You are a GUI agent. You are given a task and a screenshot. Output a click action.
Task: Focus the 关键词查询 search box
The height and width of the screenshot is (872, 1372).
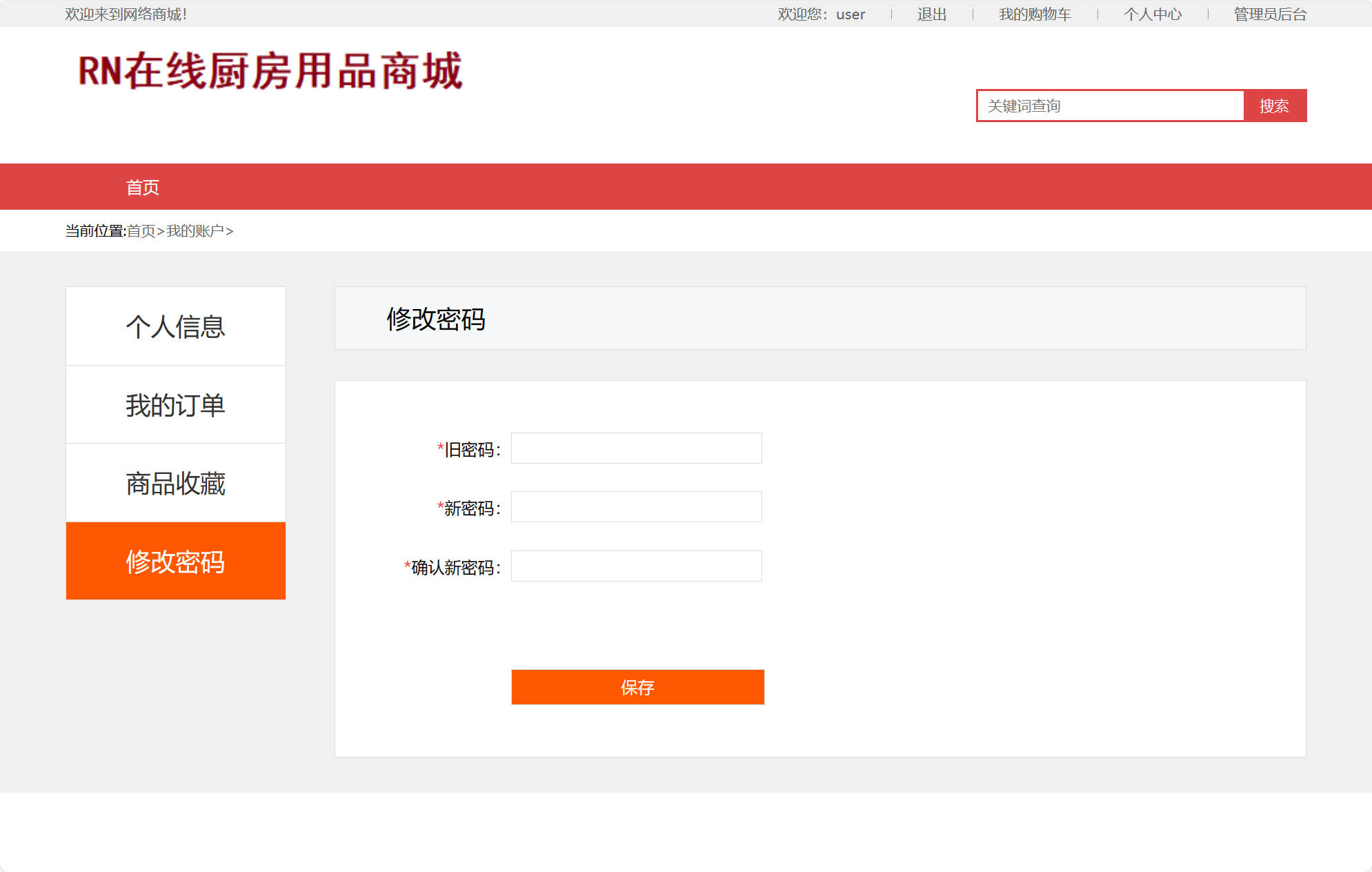pos(1109,105)
